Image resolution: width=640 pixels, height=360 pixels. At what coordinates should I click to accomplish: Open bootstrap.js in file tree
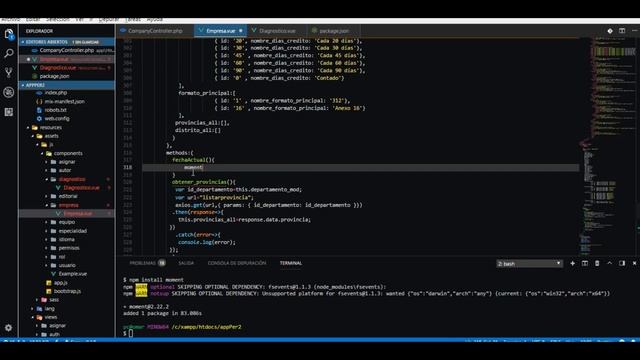point(67,291)
